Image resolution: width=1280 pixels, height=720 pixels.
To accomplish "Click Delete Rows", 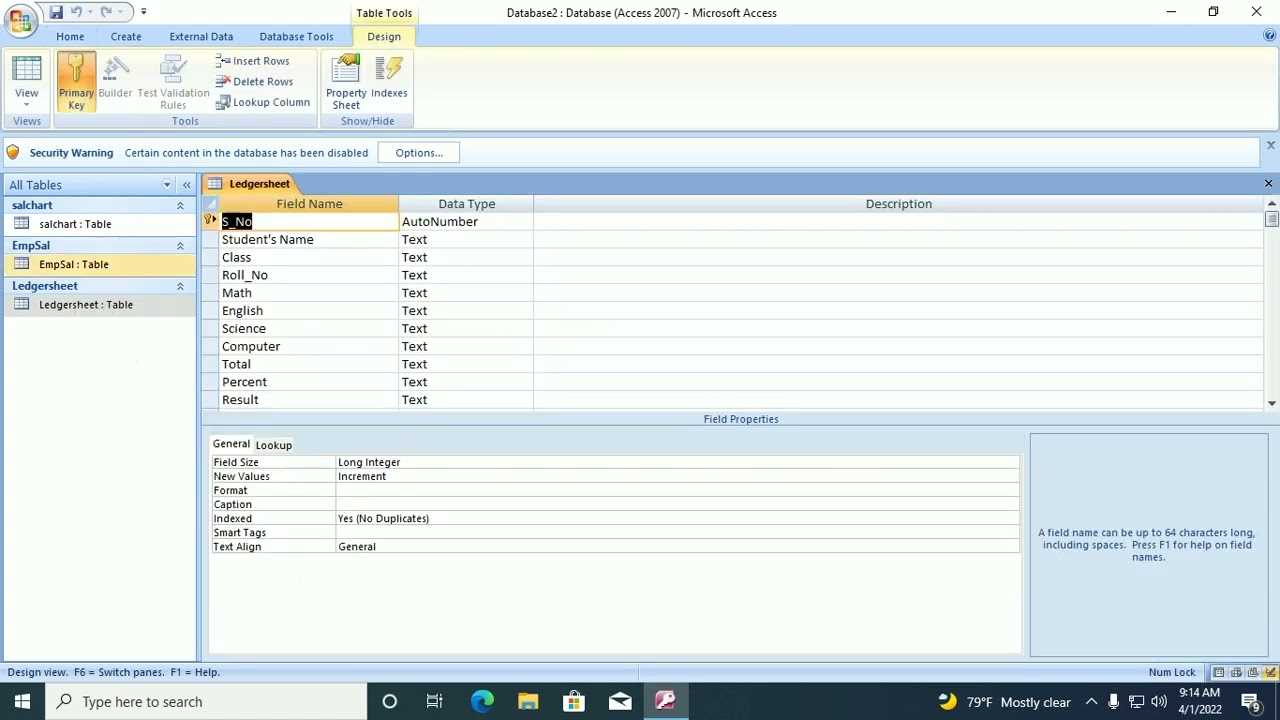I will pyautogui.click(x=254, y=82).
